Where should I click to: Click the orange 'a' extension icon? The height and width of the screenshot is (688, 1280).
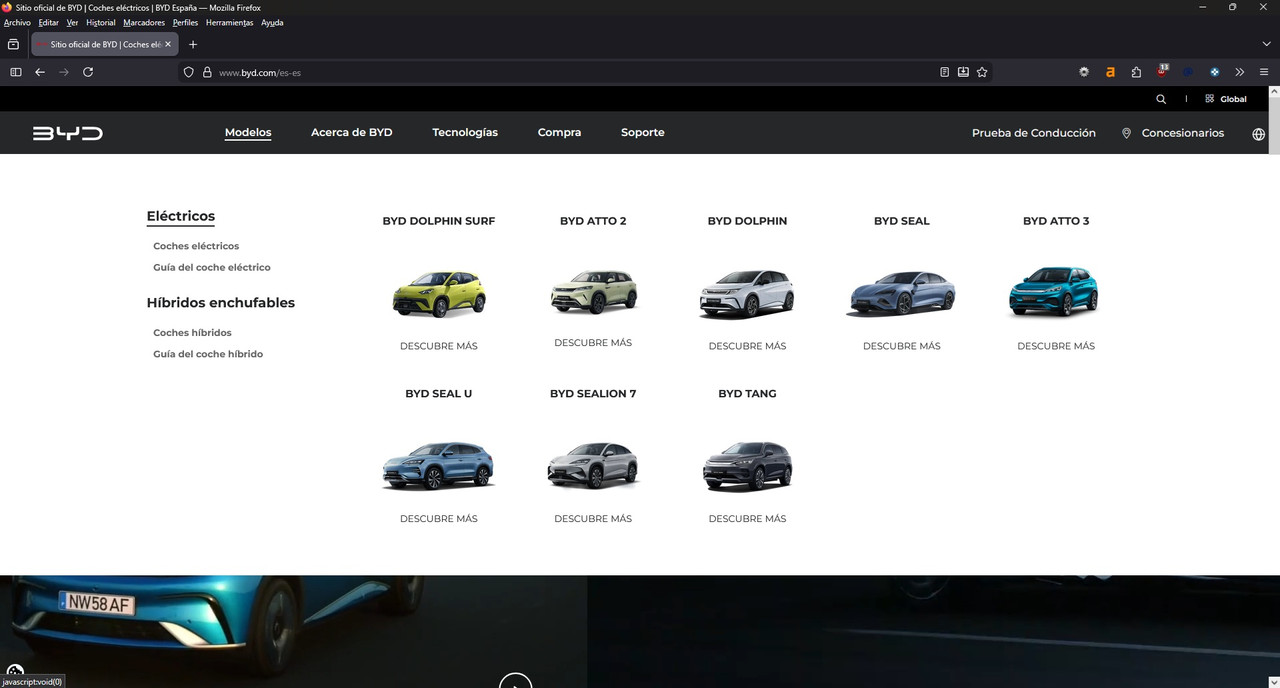(x=1110, y=72)
